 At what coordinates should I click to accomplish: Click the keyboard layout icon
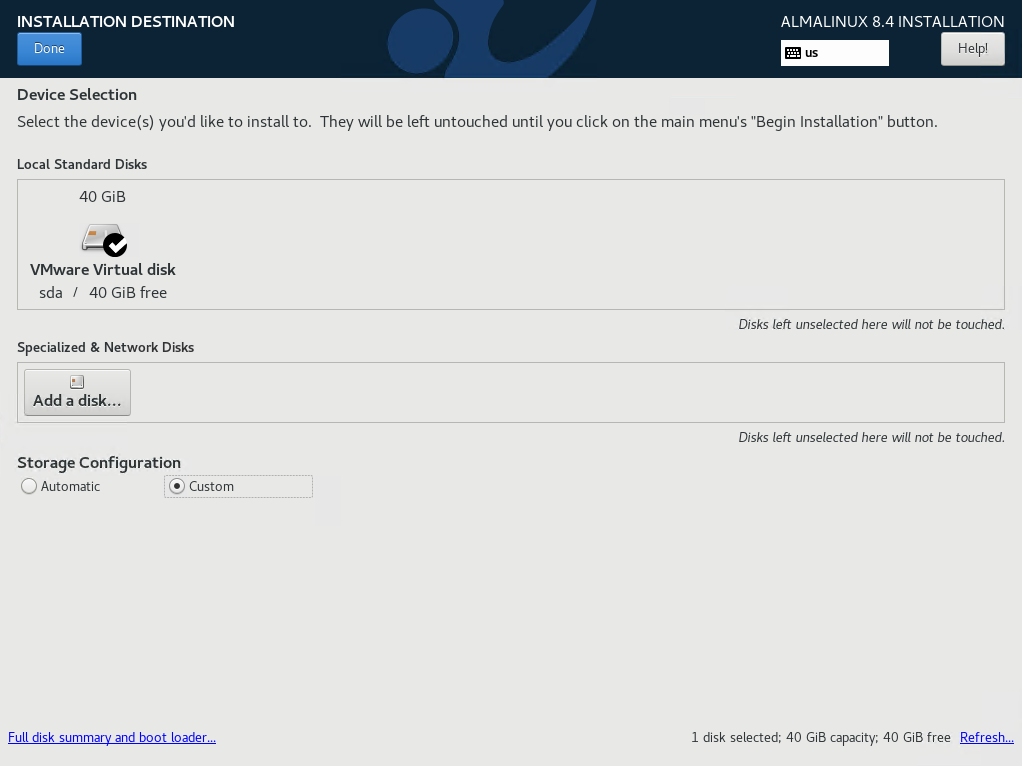point(793,53)
